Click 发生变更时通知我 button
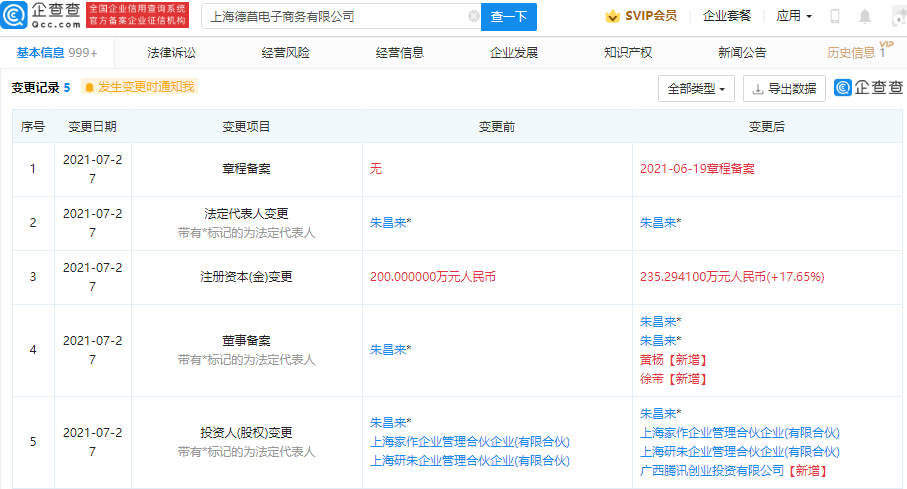This screenshot has height=489, width=907. click(139, 87)
